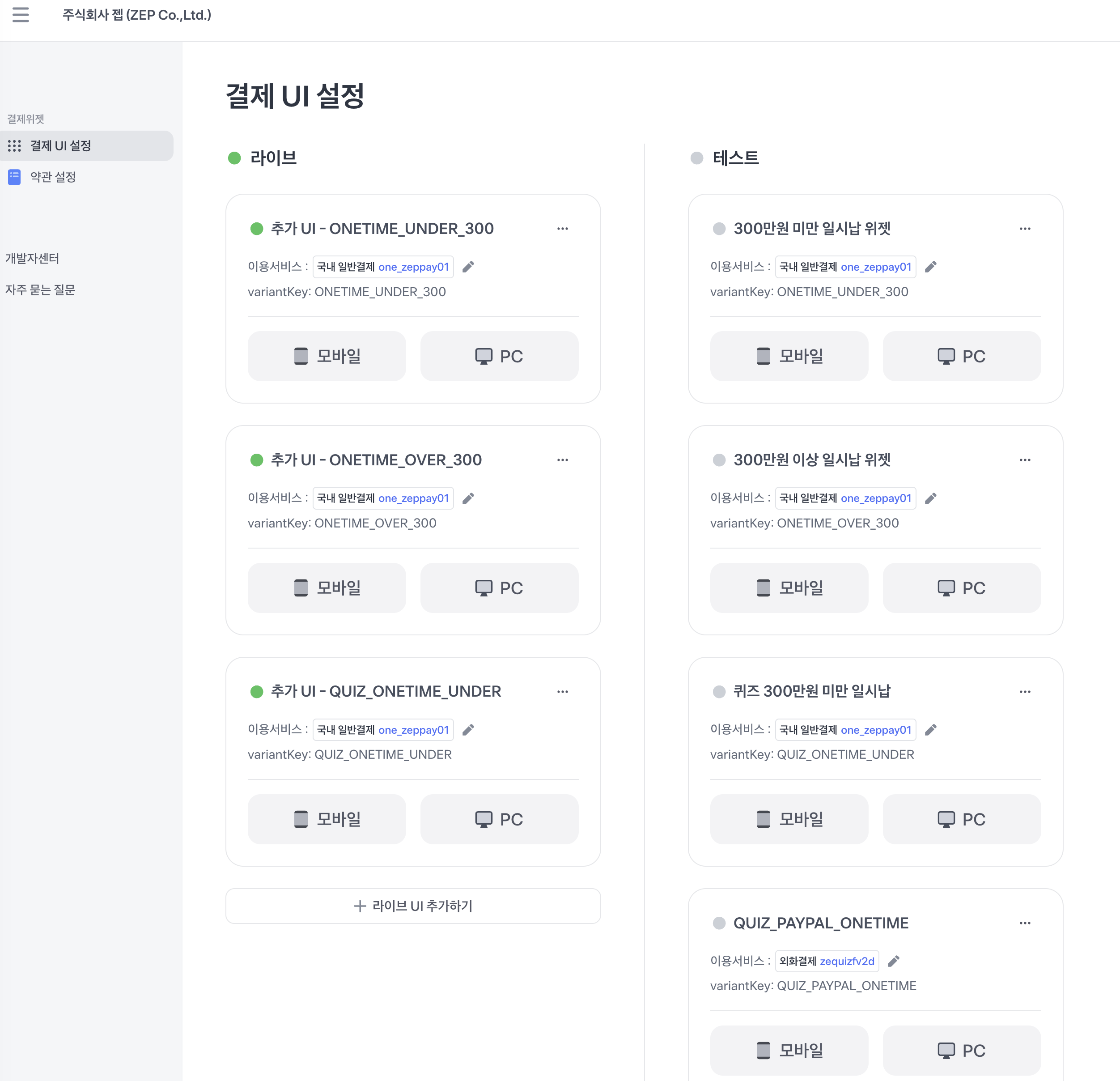
Task: Open more options for 300만원 이상 일시납 위젯
Action: coord(1025,460)
